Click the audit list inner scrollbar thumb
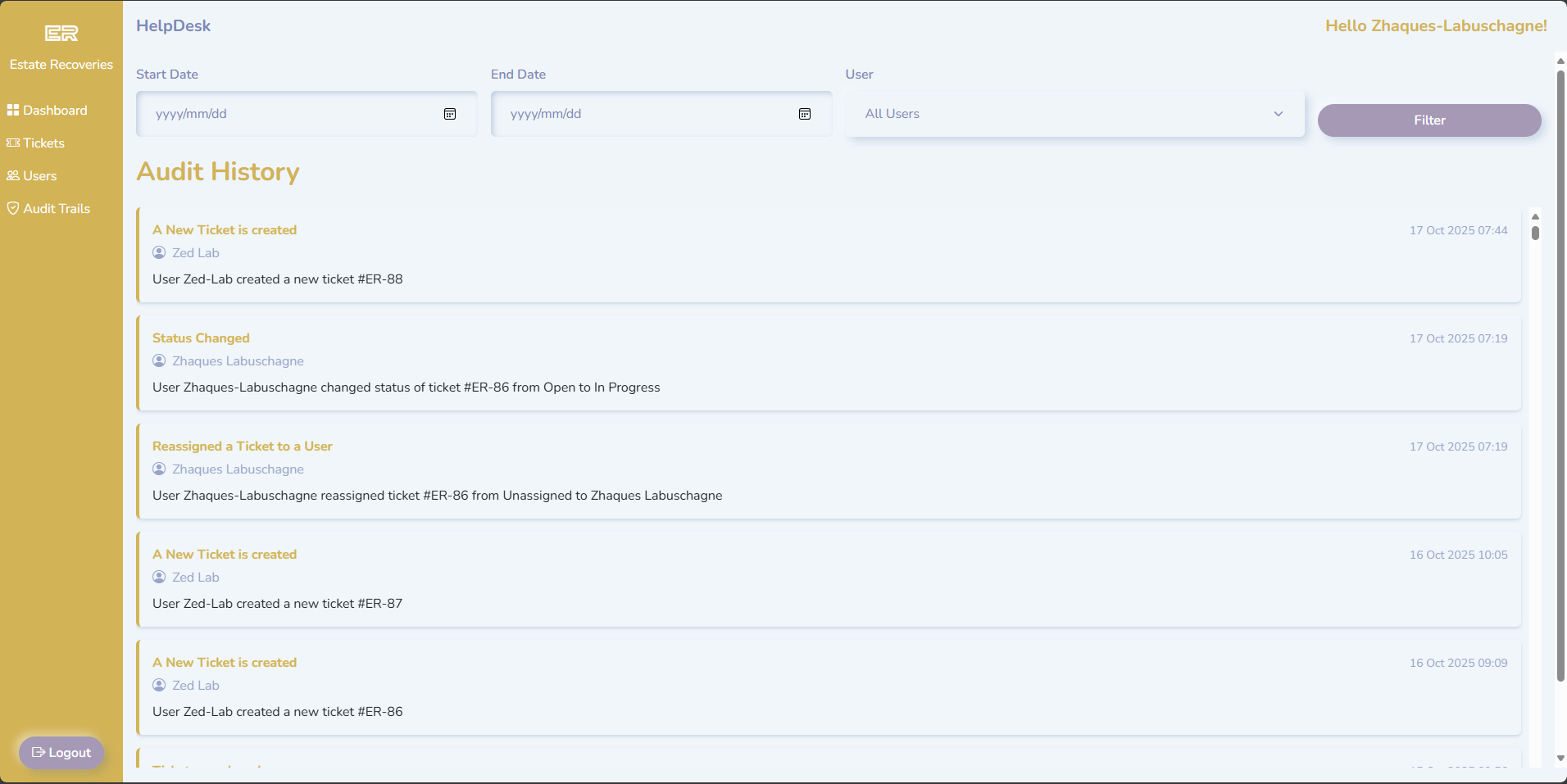This screenshot has width=1567, height=784. 1536,233
